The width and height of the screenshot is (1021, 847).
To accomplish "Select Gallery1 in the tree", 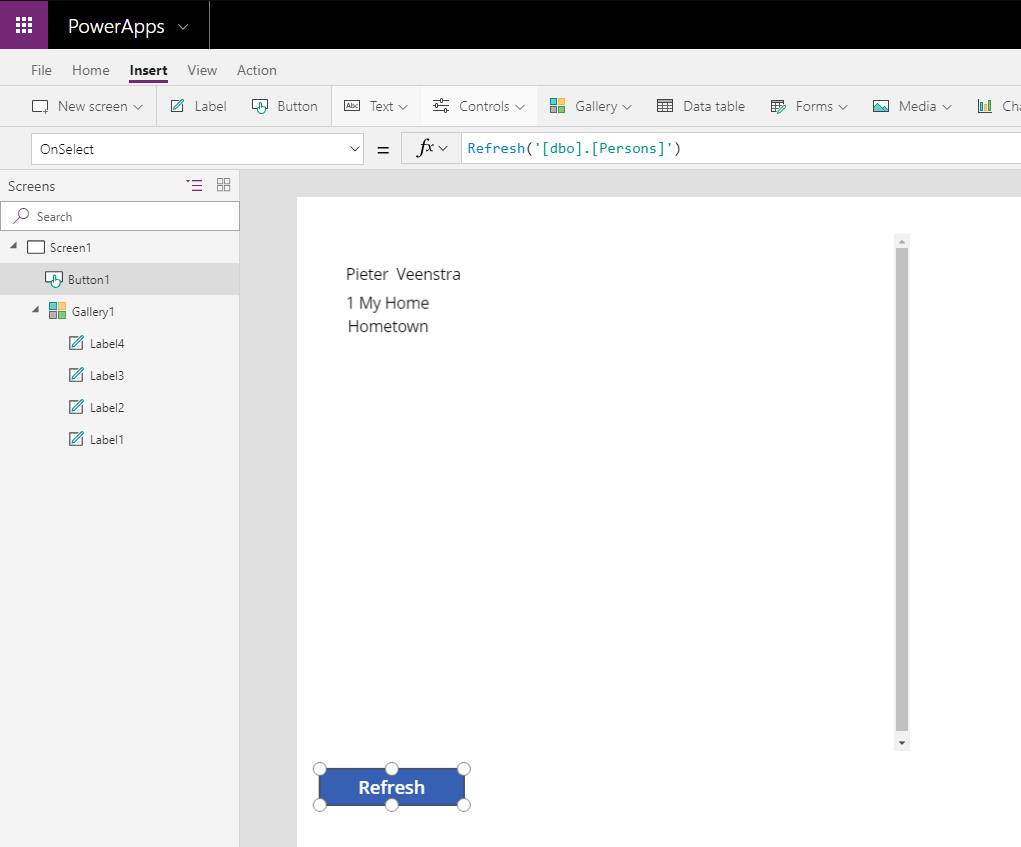I will click(x=93, y=312).
